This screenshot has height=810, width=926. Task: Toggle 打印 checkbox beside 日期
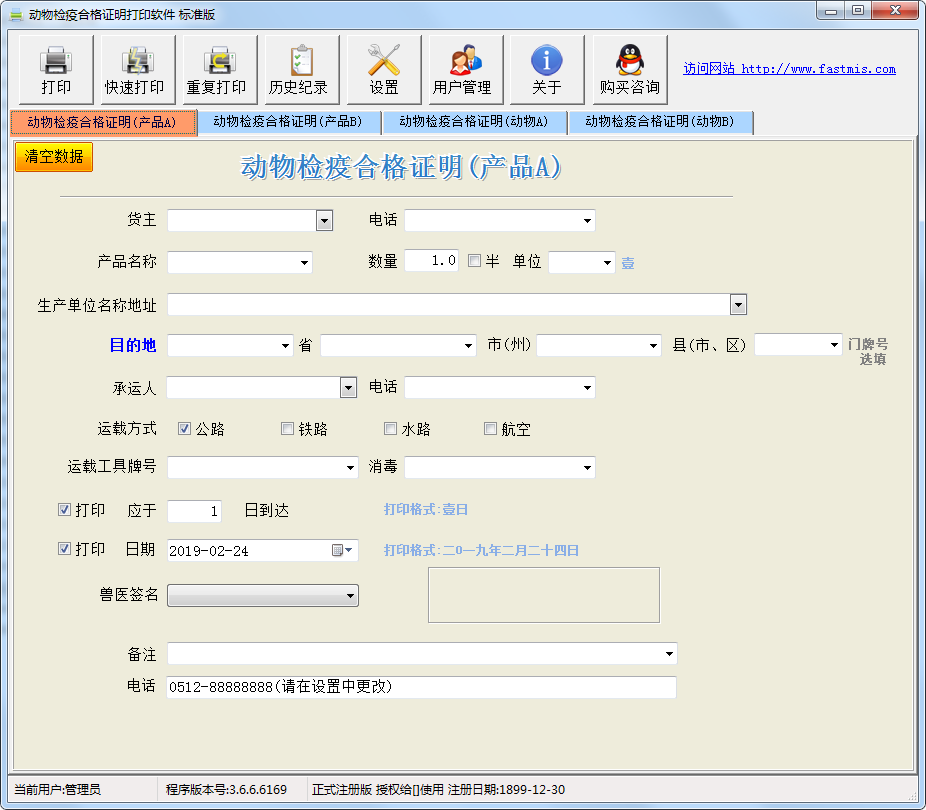tap(64, 548)
